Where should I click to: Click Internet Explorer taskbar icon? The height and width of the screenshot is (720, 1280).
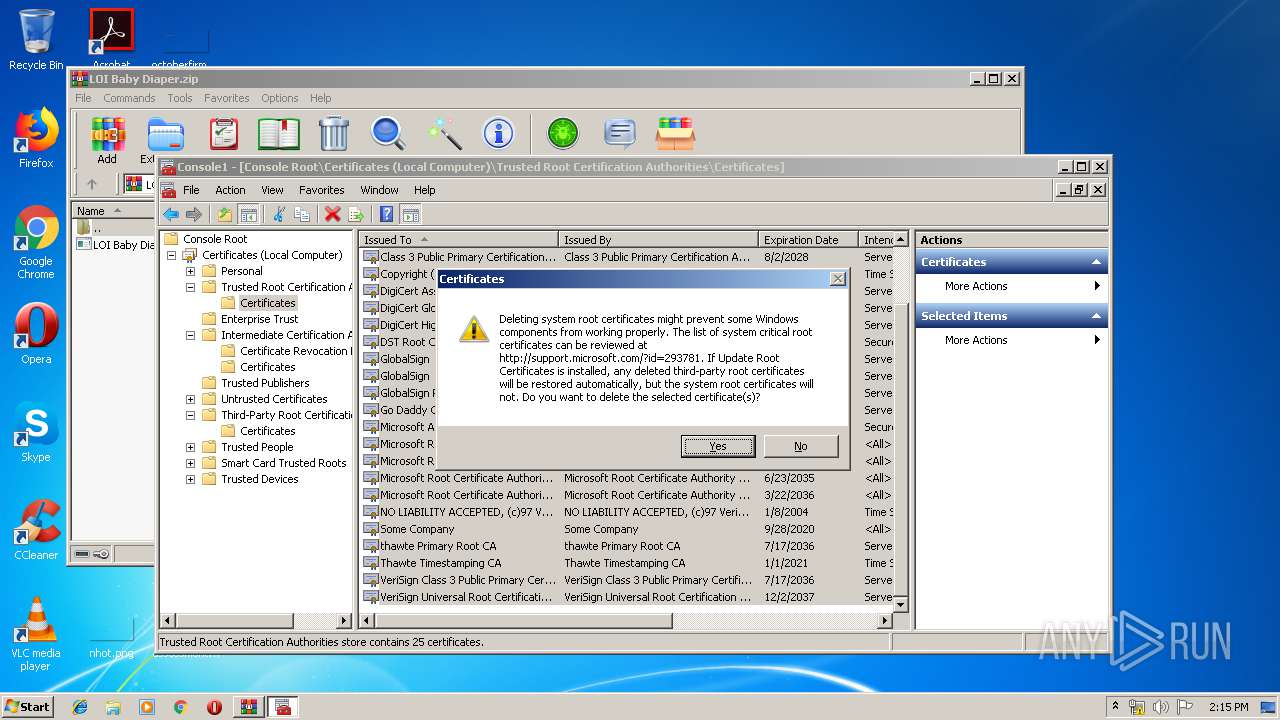(80, 707)
